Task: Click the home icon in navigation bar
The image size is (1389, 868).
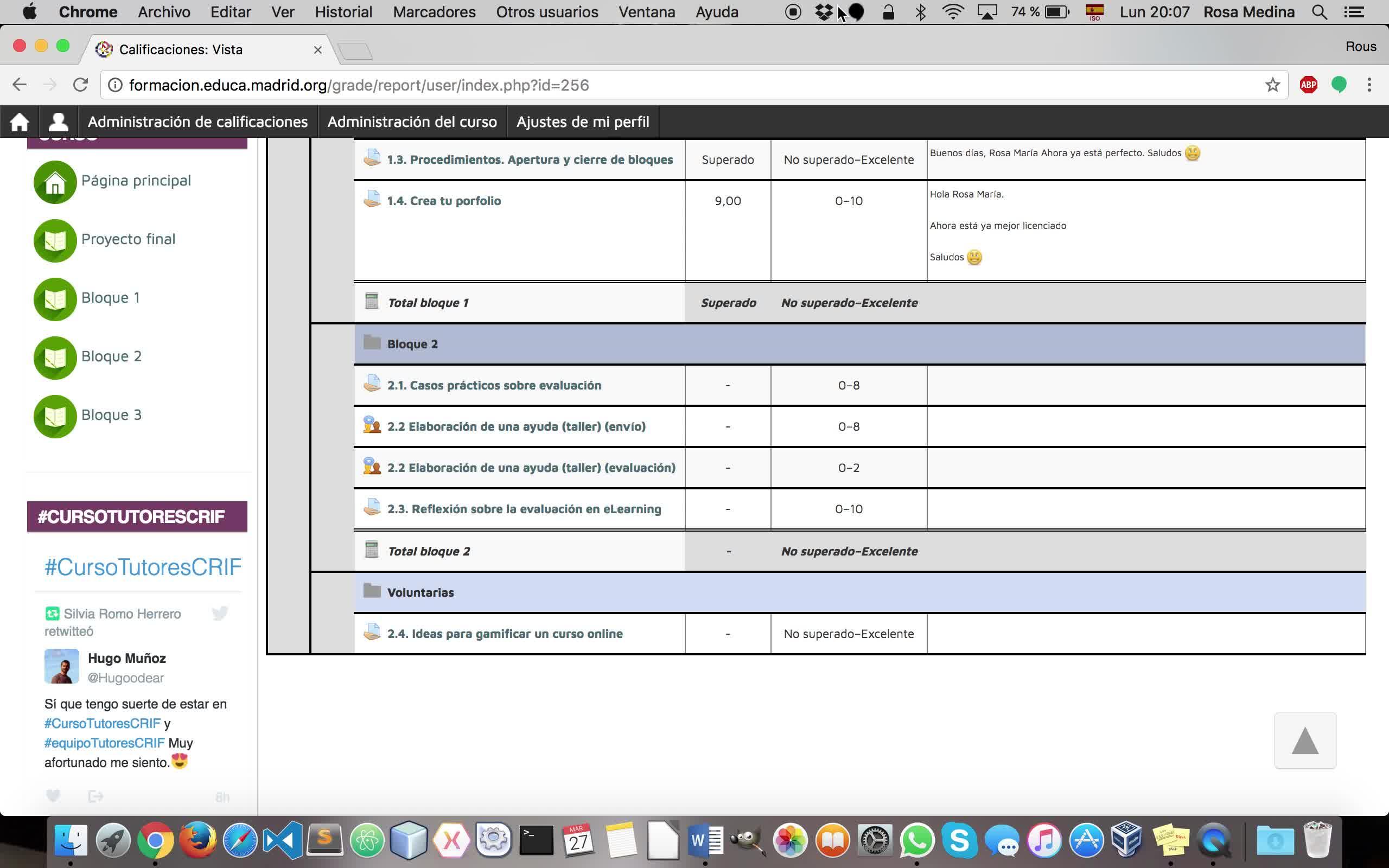Action: pyautogui.click(x=19, y=122)
